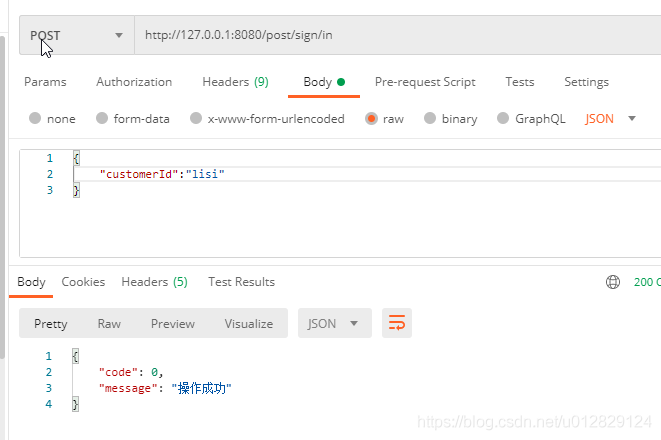This screenshot has height=440, width=661.
Task: Open the request Headers (9) tab
Action: (235, 82)
